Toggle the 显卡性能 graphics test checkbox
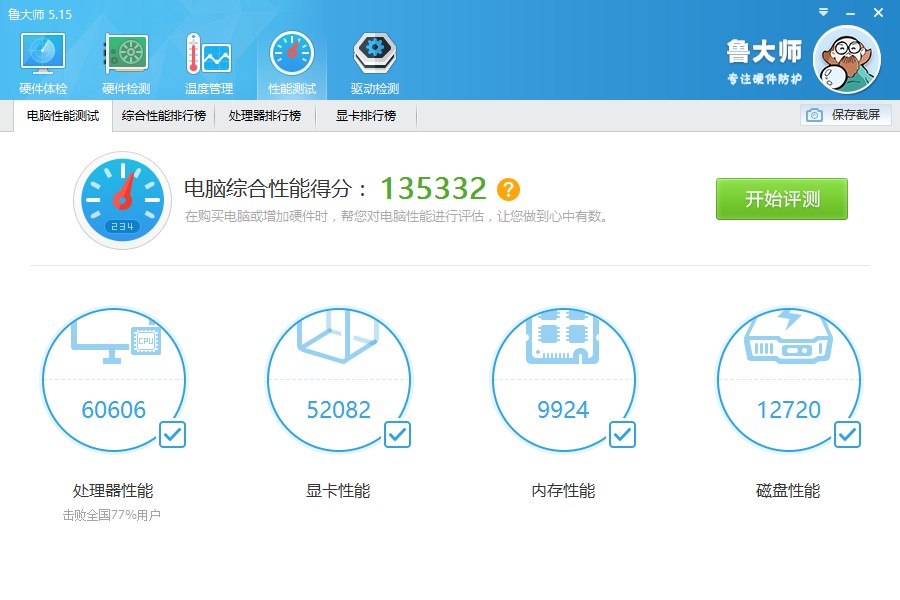 (x=397, y=435)
